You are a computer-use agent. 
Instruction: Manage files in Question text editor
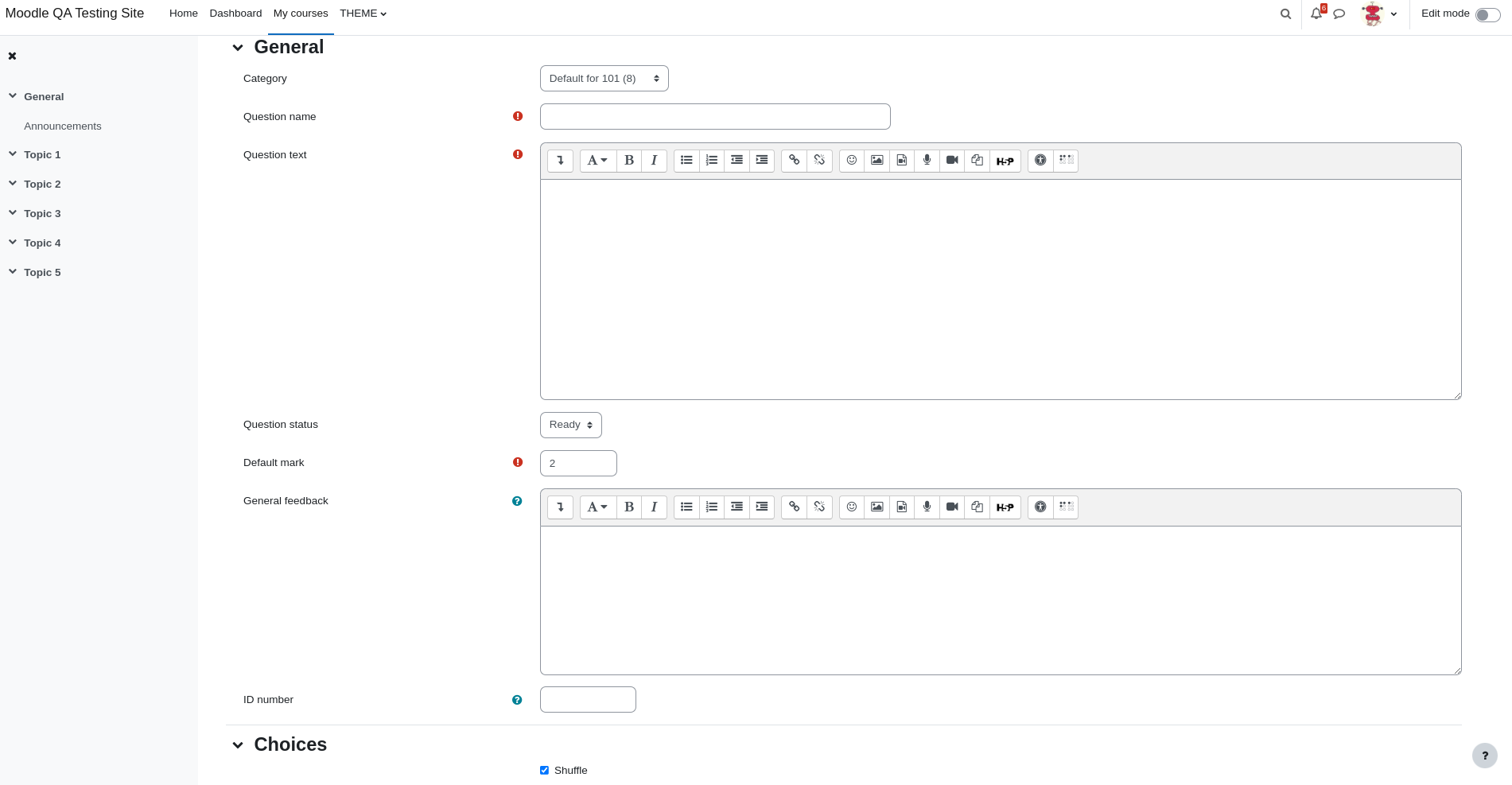click(x=977, y=161)
